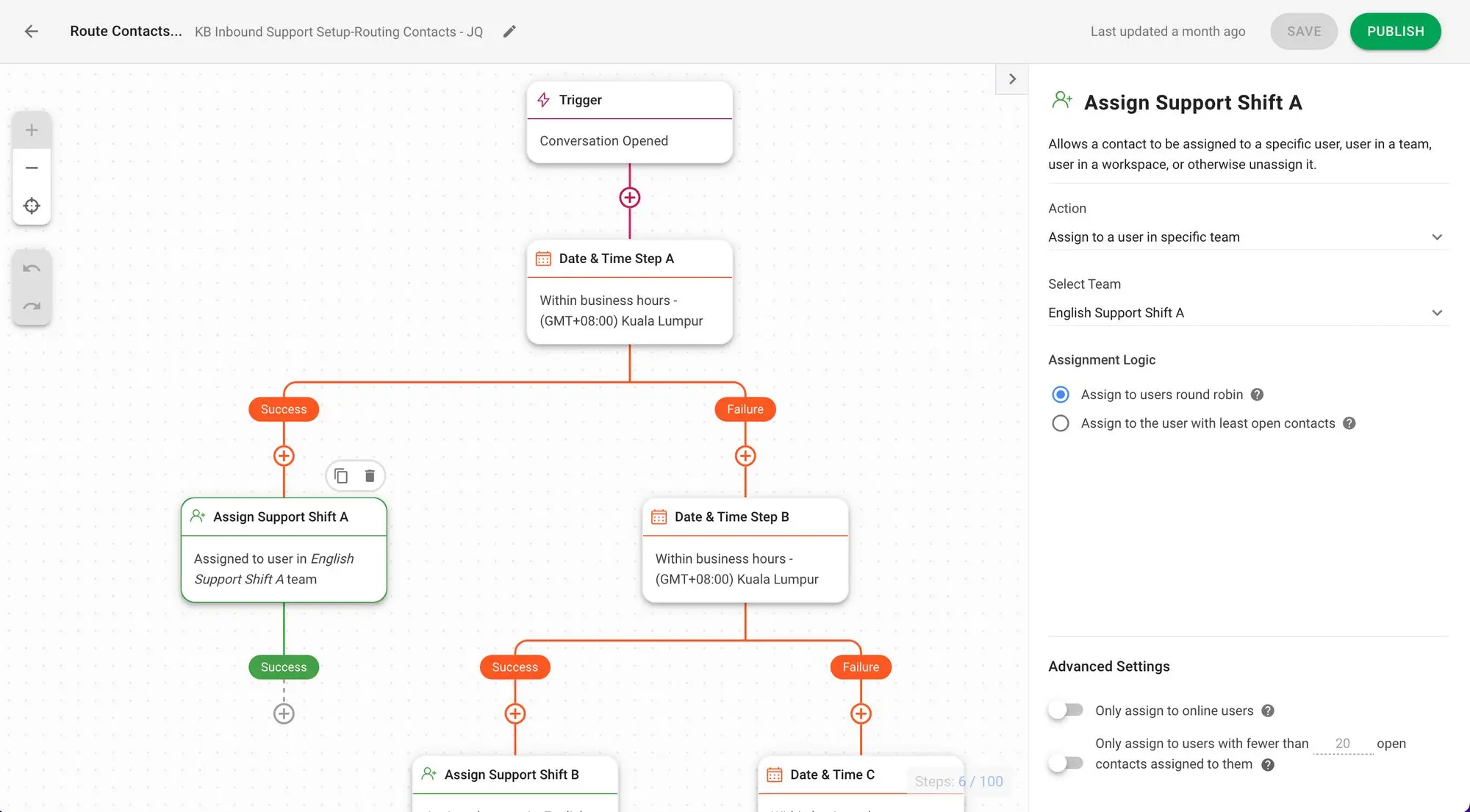This screenshot has width=1470, height=812.
Task: Click the Assign Support Shift A user icon
Action: [x=196, y=516]
